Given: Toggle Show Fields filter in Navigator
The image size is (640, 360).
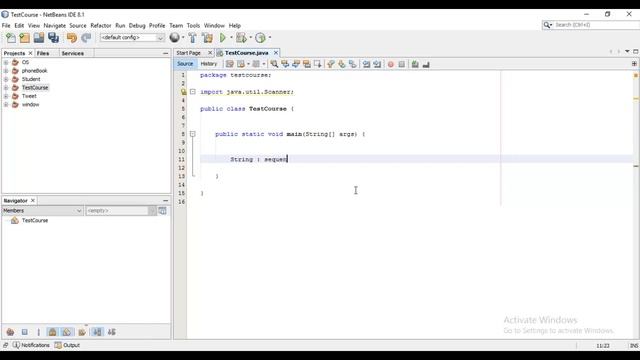Looking at the screenshot, I should click(24, 332).
